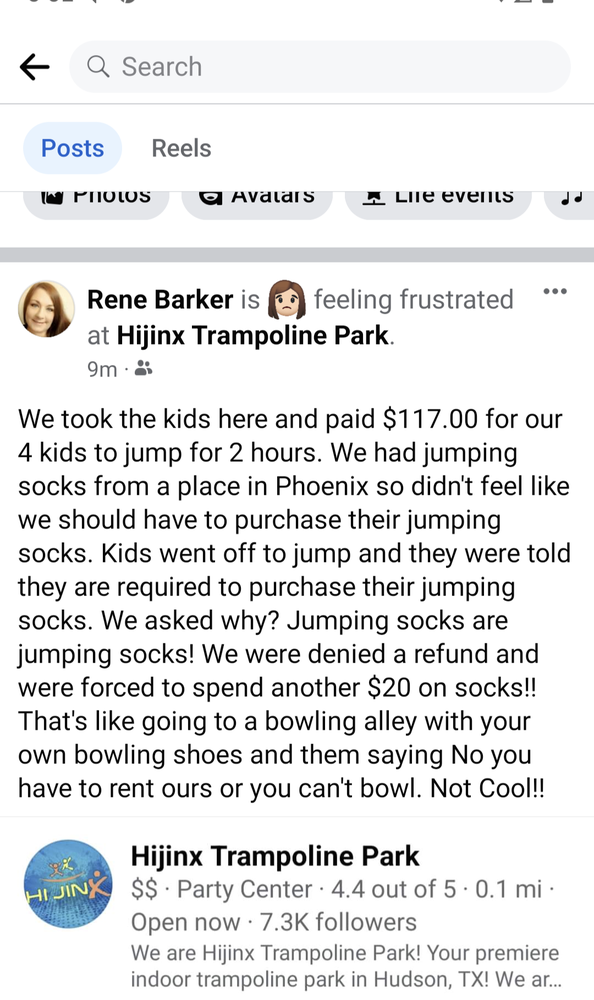Click the friends audience icon beside timestamp
Image resolution: width=594 pixels, height=1000 pixels.
tap(142, 369)
